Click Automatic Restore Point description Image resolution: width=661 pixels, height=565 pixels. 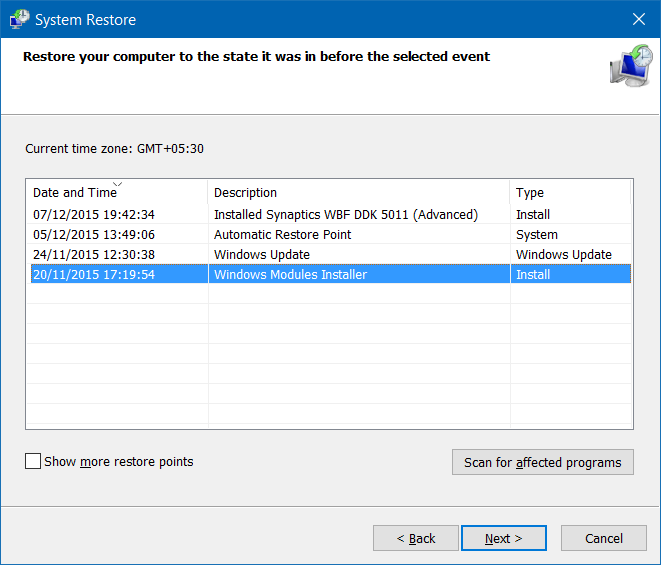click(282, 234)
